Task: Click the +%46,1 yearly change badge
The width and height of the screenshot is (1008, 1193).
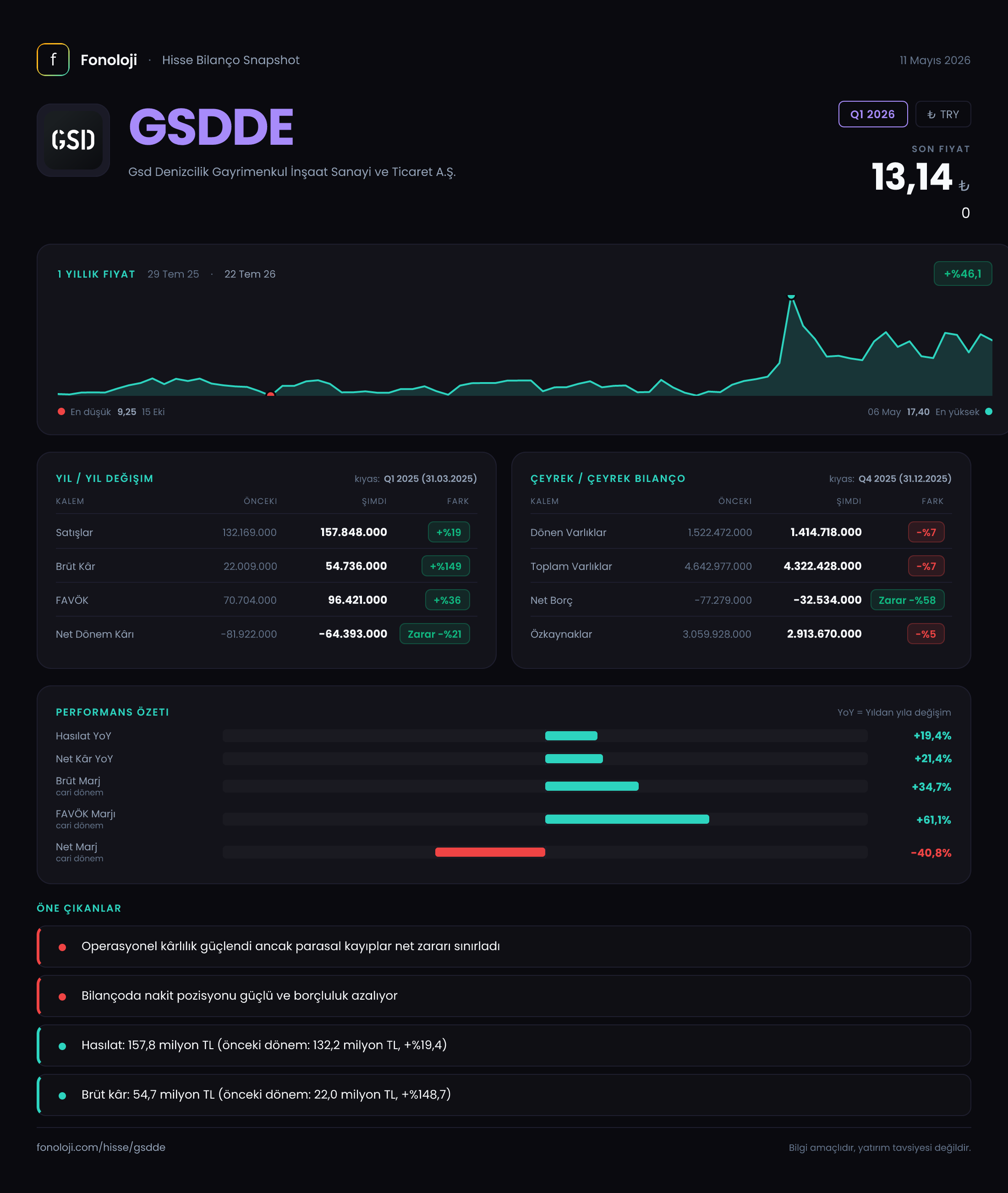Action: pos(962,274)
